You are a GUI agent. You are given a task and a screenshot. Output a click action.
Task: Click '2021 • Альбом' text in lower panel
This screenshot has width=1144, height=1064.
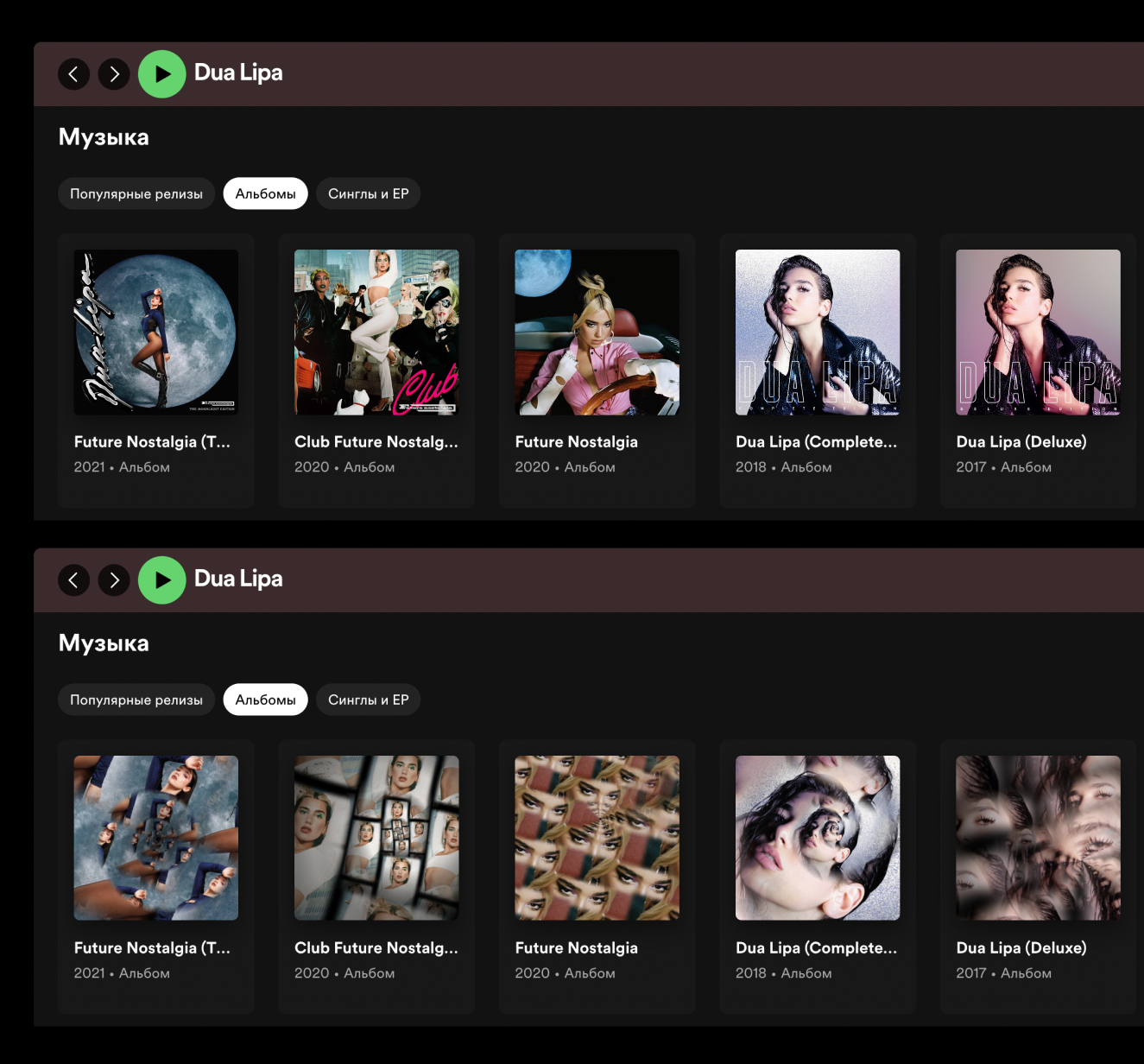tap(122, 973)
